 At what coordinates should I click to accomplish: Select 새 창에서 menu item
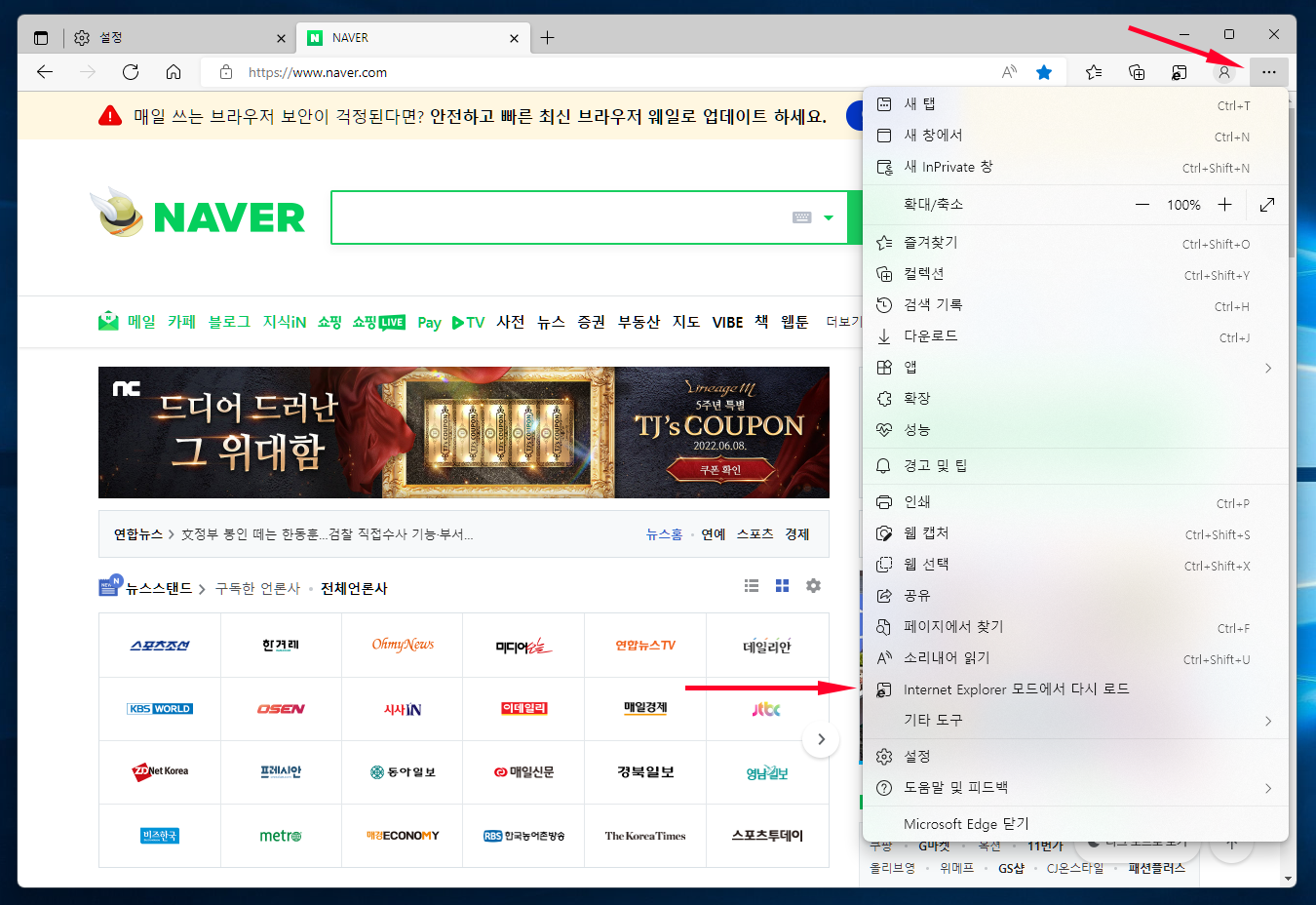[x=1075, y=136]
